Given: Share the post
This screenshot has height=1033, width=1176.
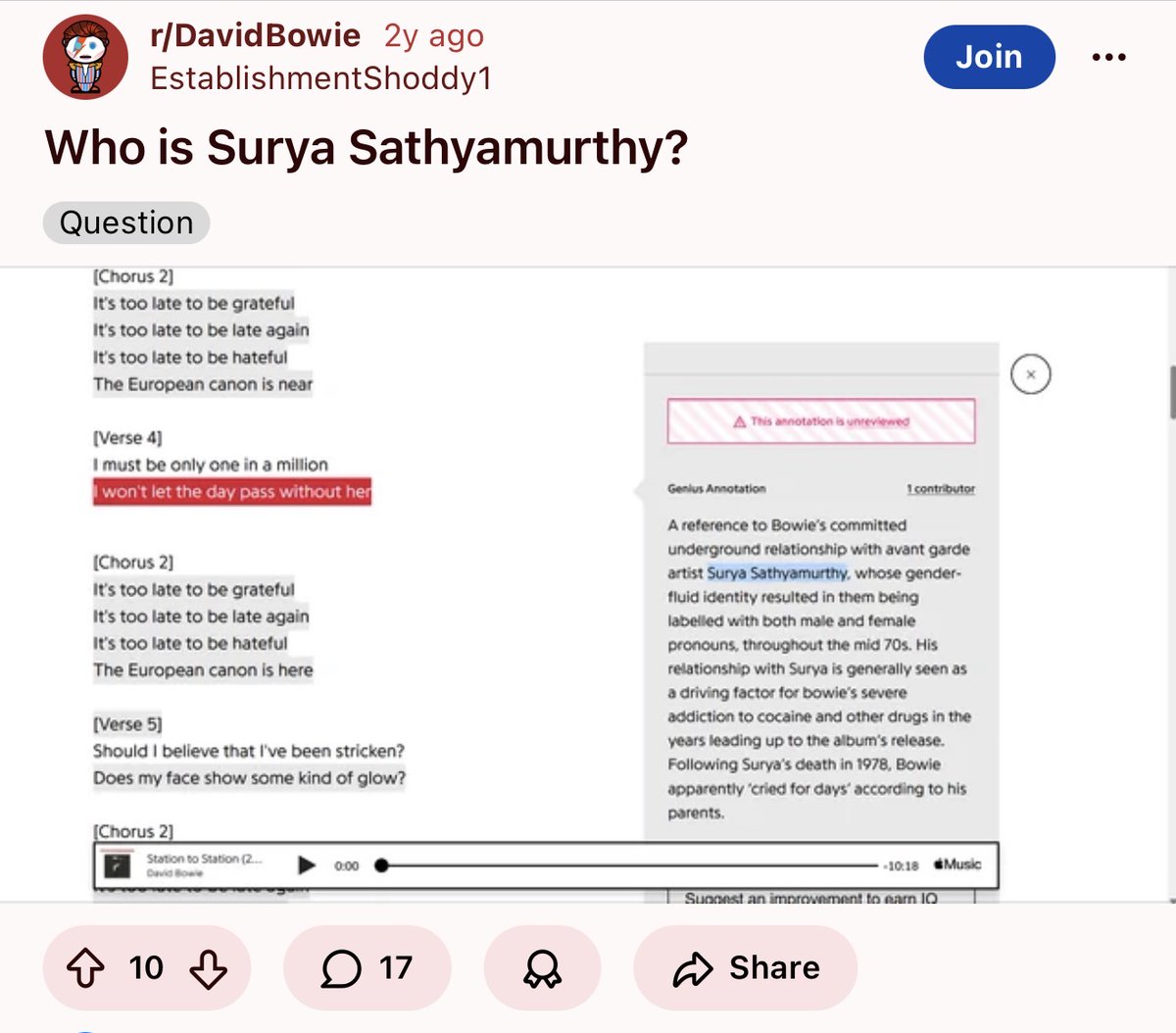Looking at the screenshot, I should [746, 968].
